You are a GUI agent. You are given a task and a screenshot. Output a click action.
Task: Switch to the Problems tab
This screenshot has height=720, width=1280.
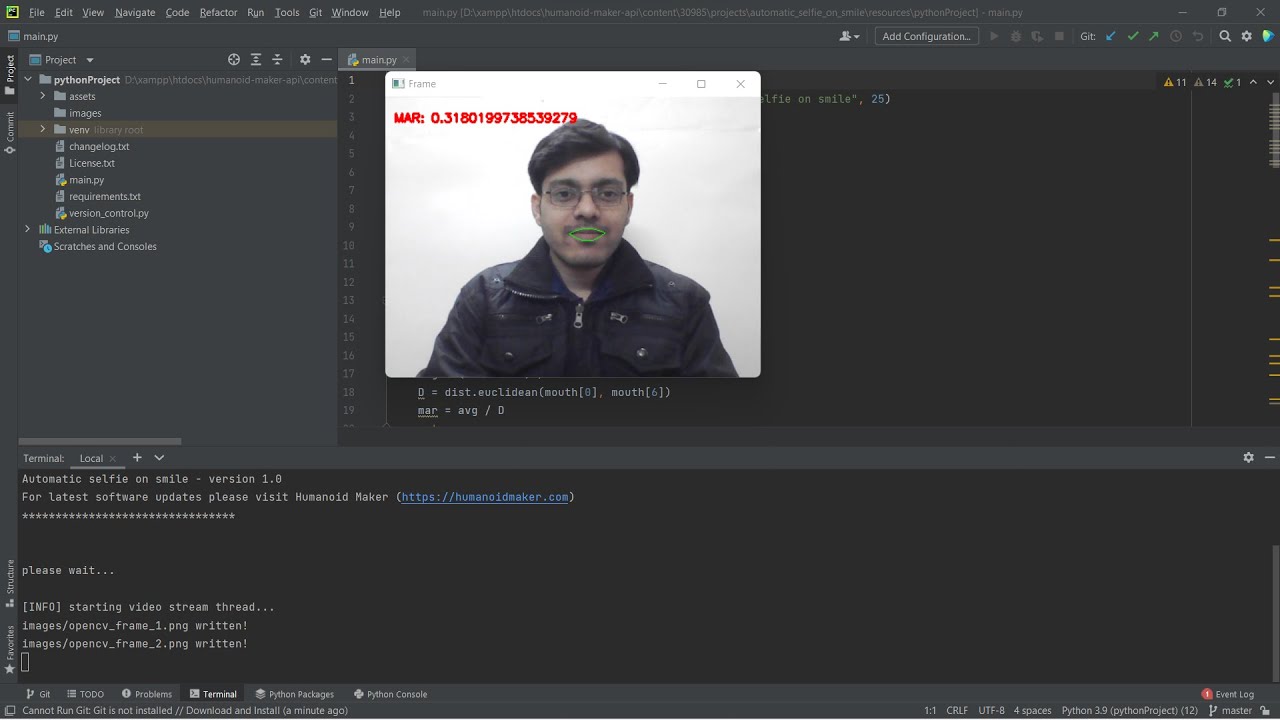coord(147,694)
